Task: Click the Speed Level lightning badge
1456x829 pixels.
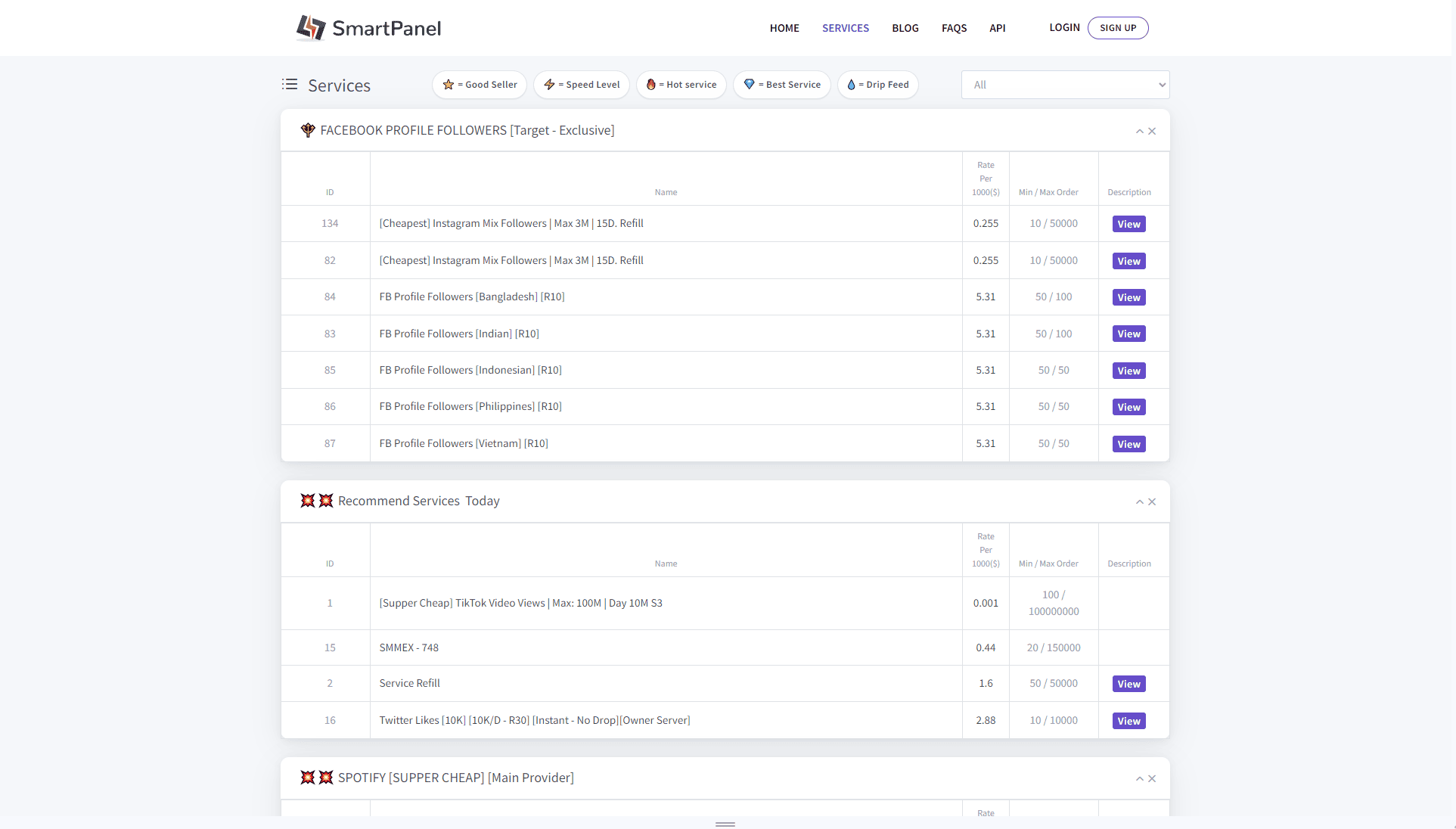Action: coord(581,85)
